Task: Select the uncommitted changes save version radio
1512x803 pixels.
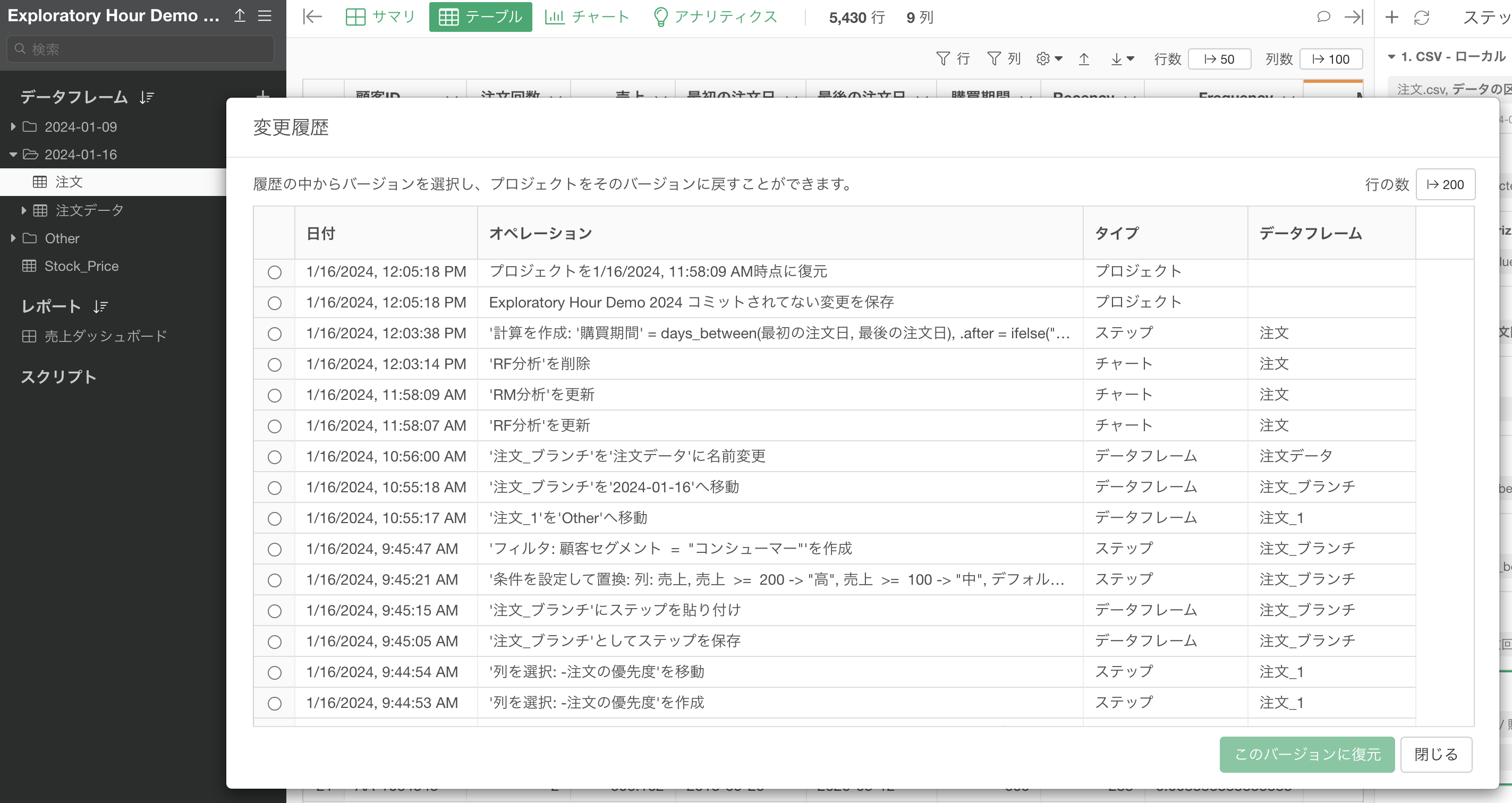Action: click(274, 303)
